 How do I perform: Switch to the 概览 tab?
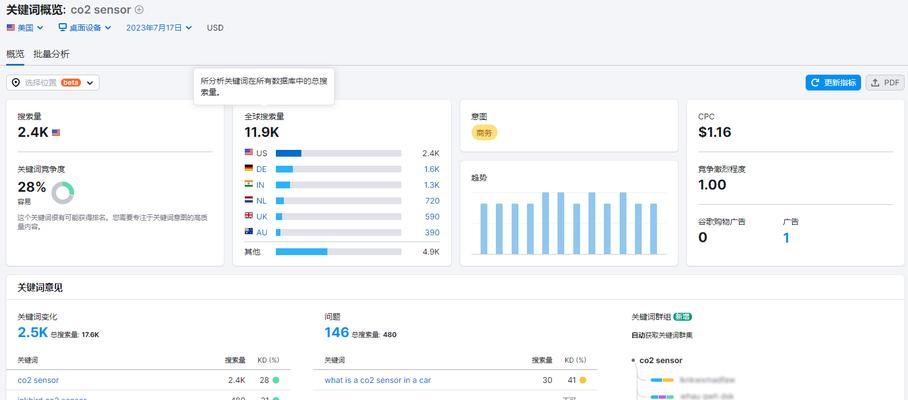point(15,54)
